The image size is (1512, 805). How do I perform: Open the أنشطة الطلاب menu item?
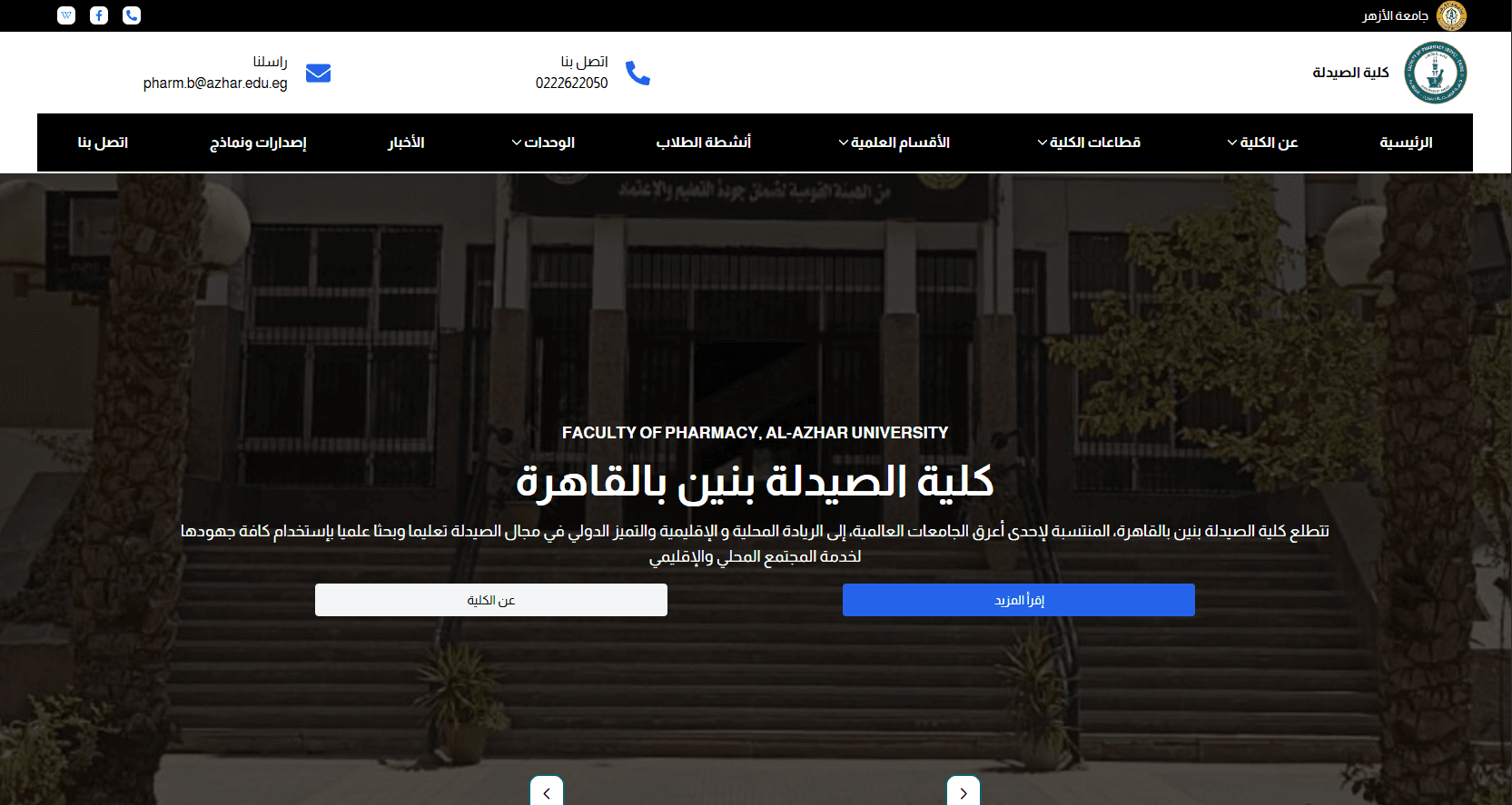click(704, 142)
